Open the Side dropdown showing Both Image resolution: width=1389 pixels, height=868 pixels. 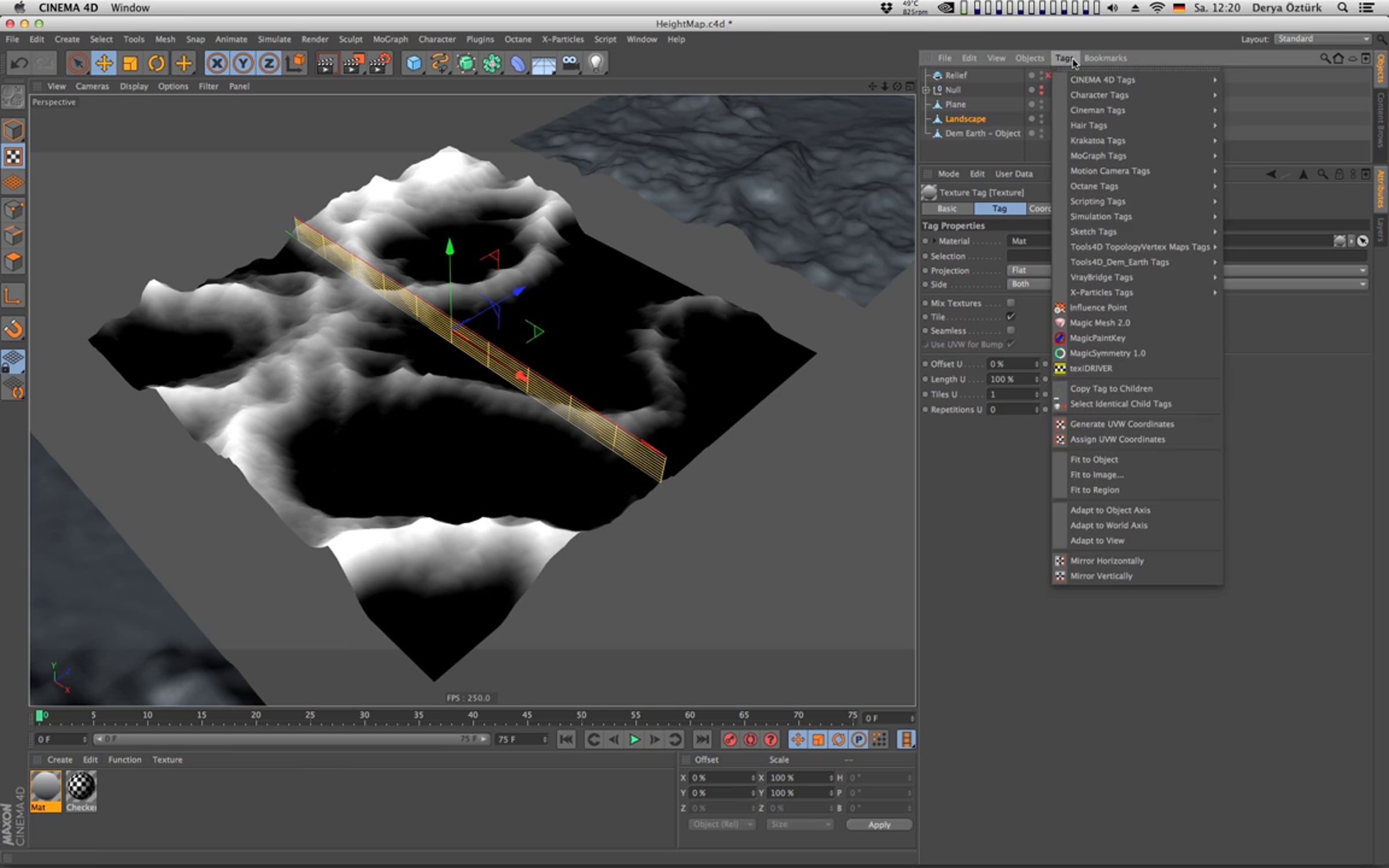point(1029,284)
